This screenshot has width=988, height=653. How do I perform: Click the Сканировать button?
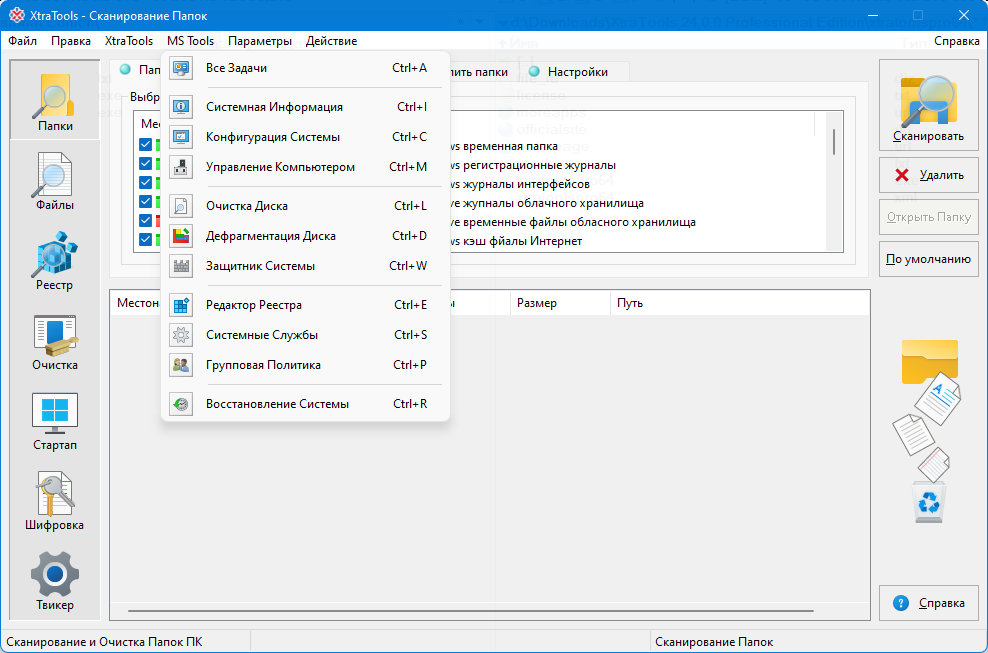coord(929,106)
